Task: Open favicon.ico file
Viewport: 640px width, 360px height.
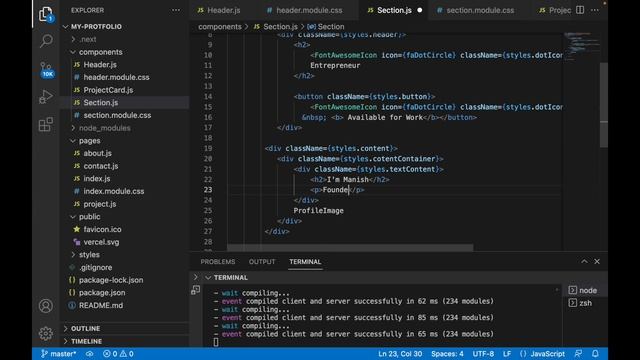Action: point(102,229)
